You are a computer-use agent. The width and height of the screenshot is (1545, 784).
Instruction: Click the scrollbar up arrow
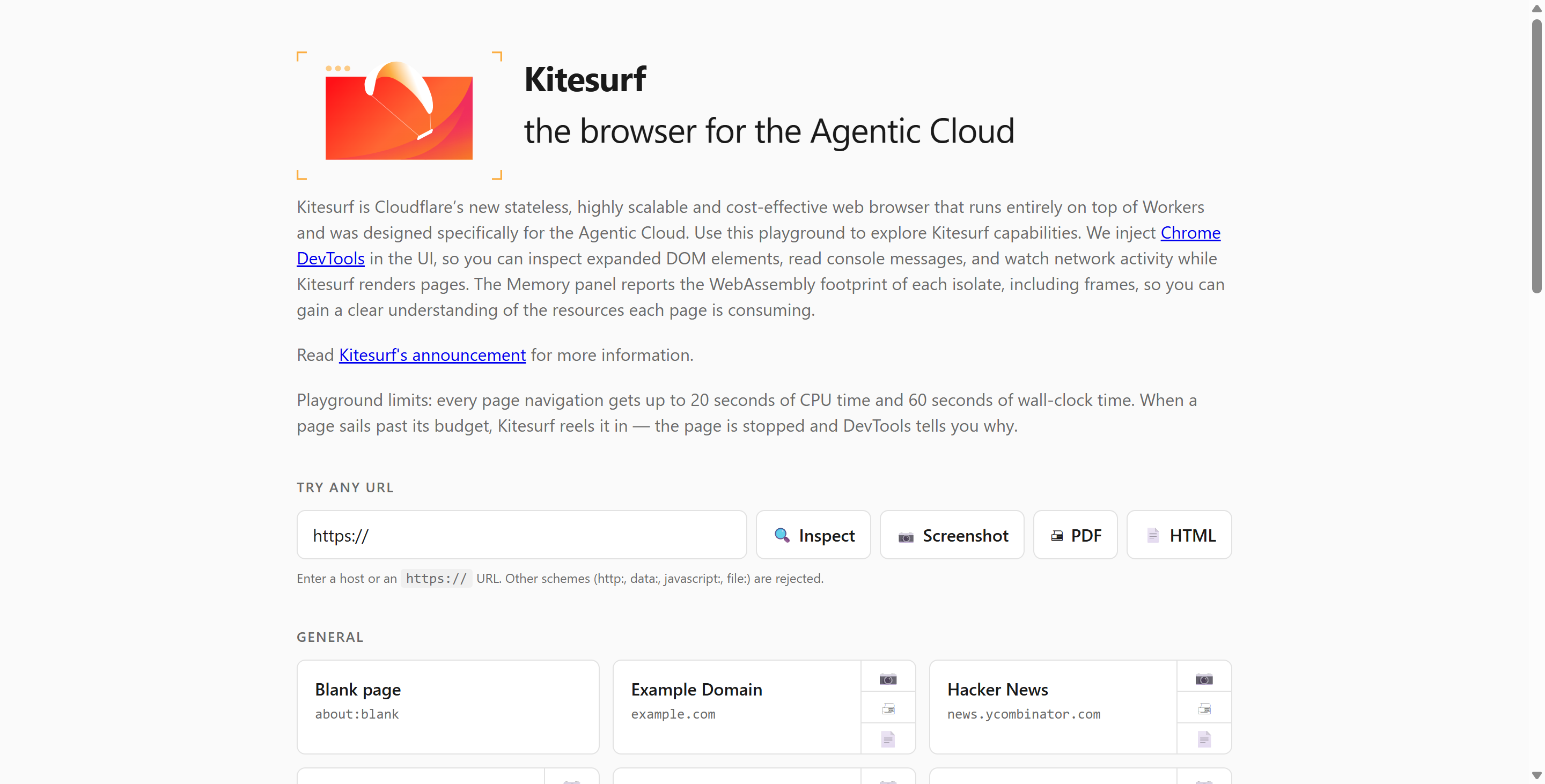tap(1536, 9)
